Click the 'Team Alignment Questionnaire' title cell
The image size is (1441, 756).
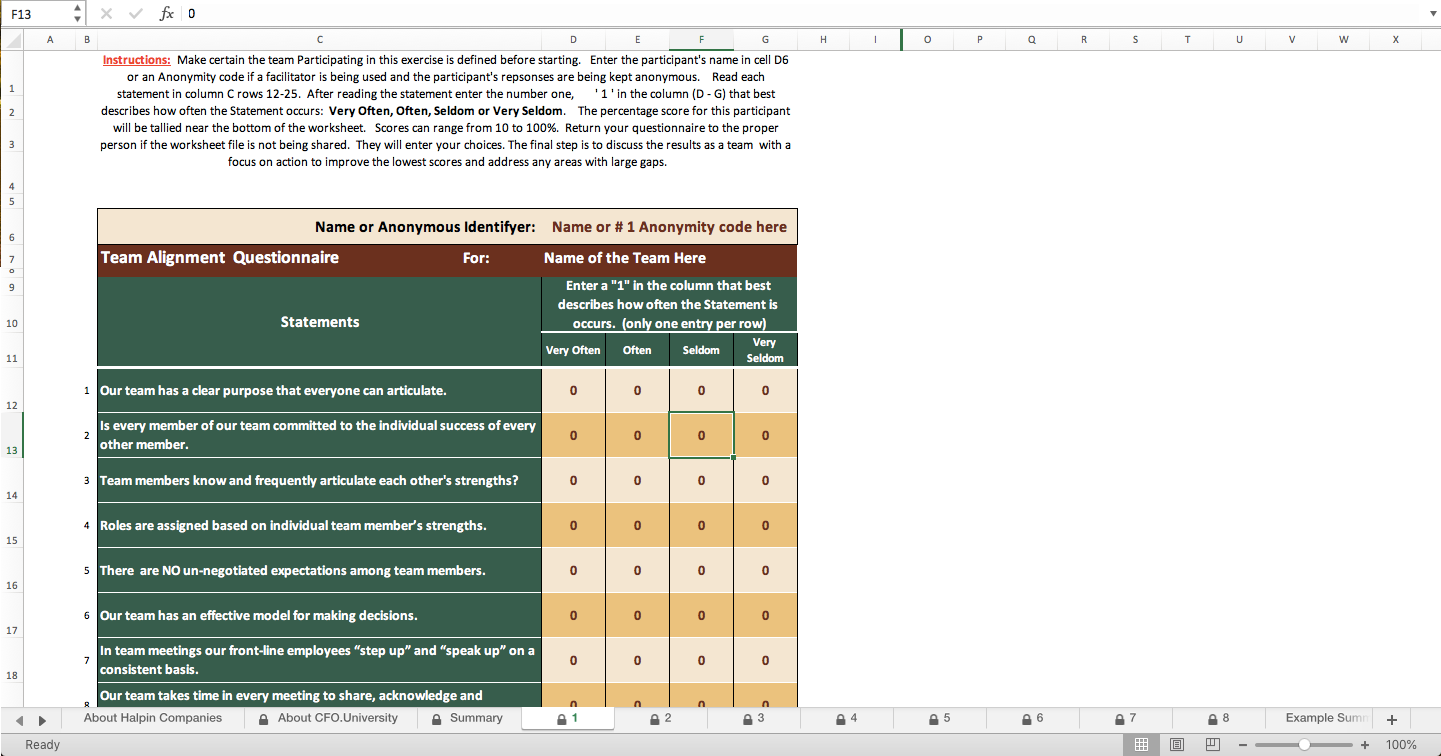click(219, 258)
